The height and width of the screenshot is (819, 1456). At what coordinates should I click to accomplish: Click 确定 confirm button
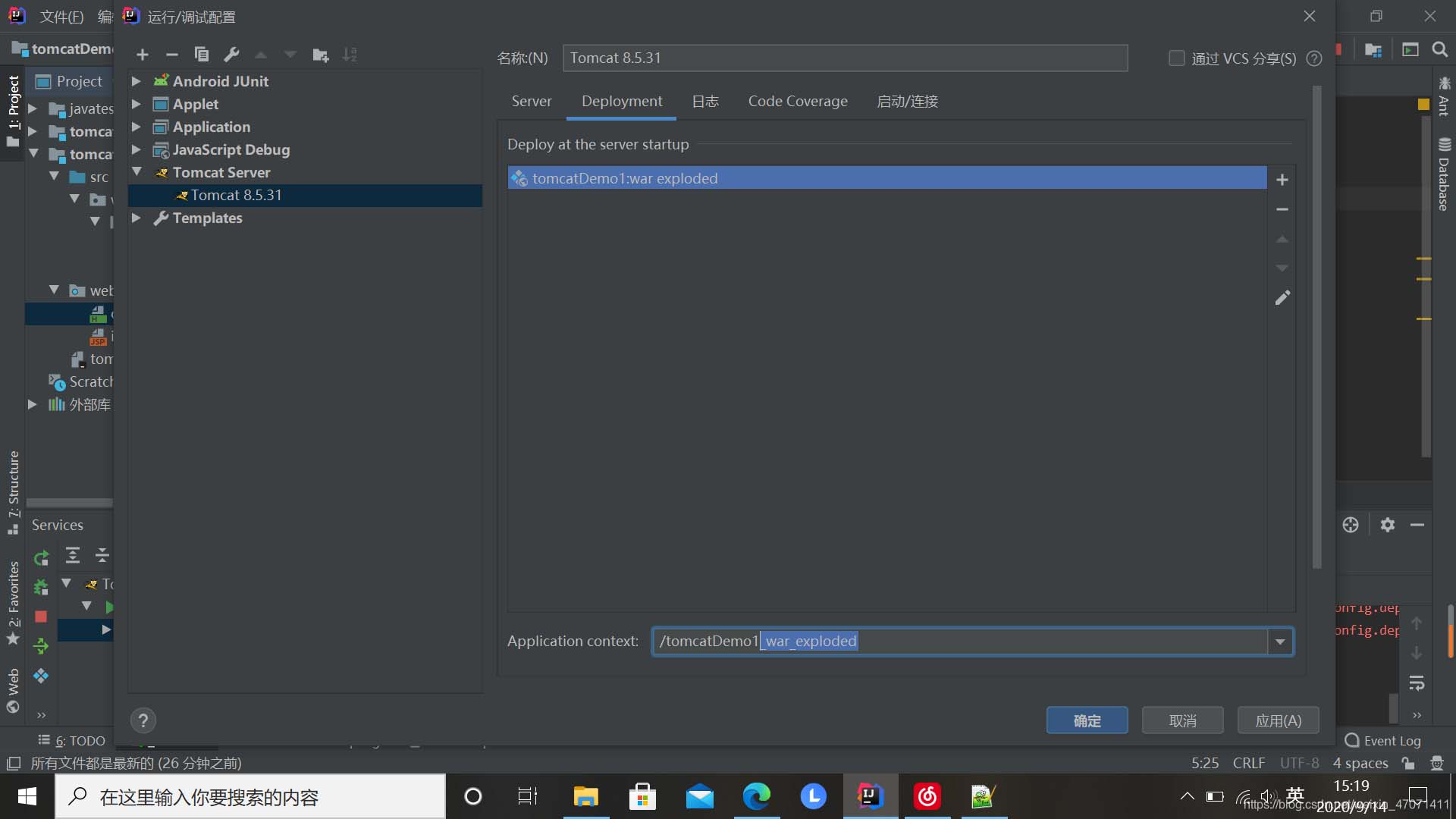pos(1088,720)
